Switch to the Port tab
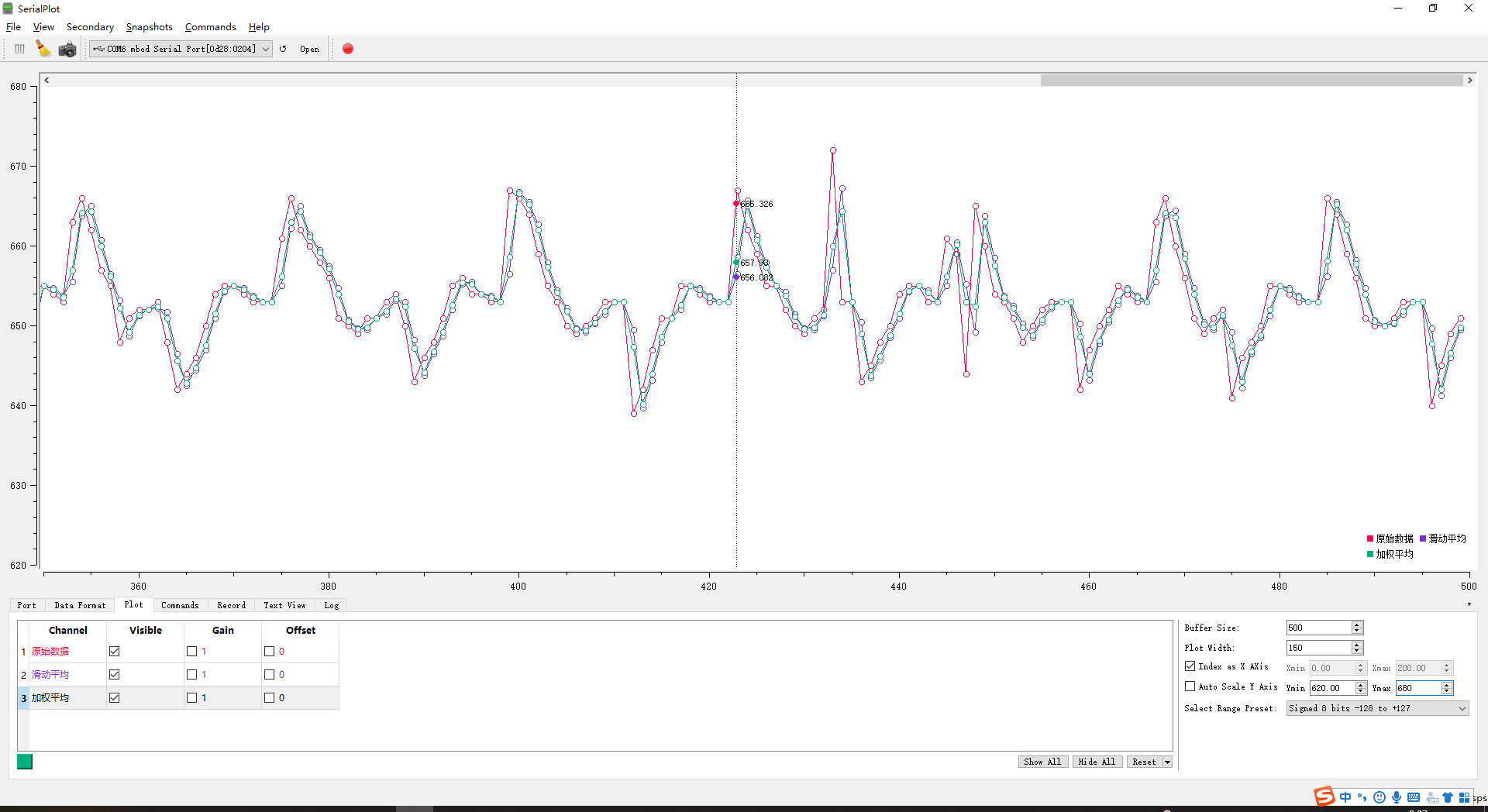Screen dimensions: 1488x812 [27, 605]
